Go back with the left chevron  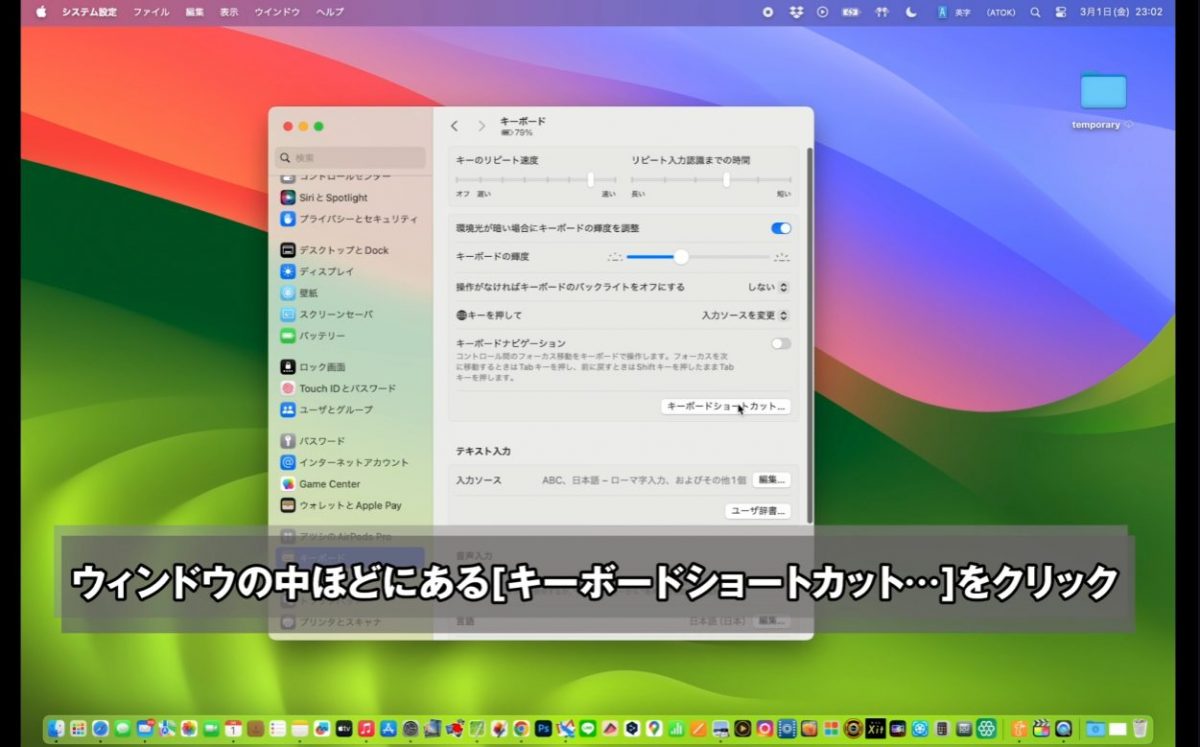pos(454,126)
